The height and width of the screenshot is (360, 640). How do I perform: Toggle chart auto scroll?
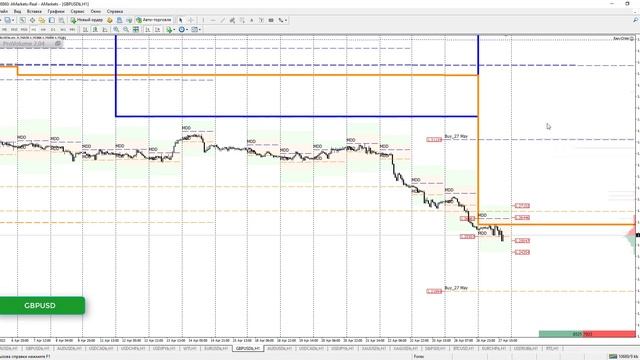[x=148, y=29]
